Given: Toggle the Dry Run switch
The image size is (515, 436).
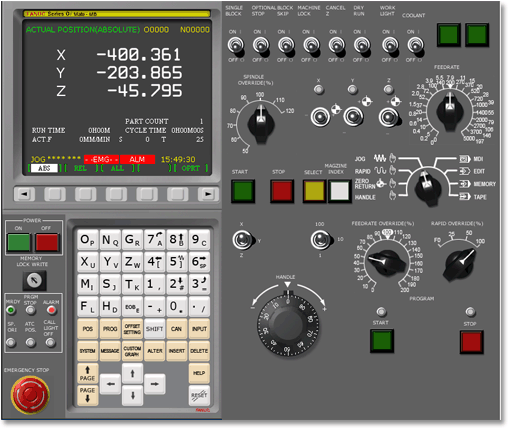Looking at the screenshot, I should 362,46.
